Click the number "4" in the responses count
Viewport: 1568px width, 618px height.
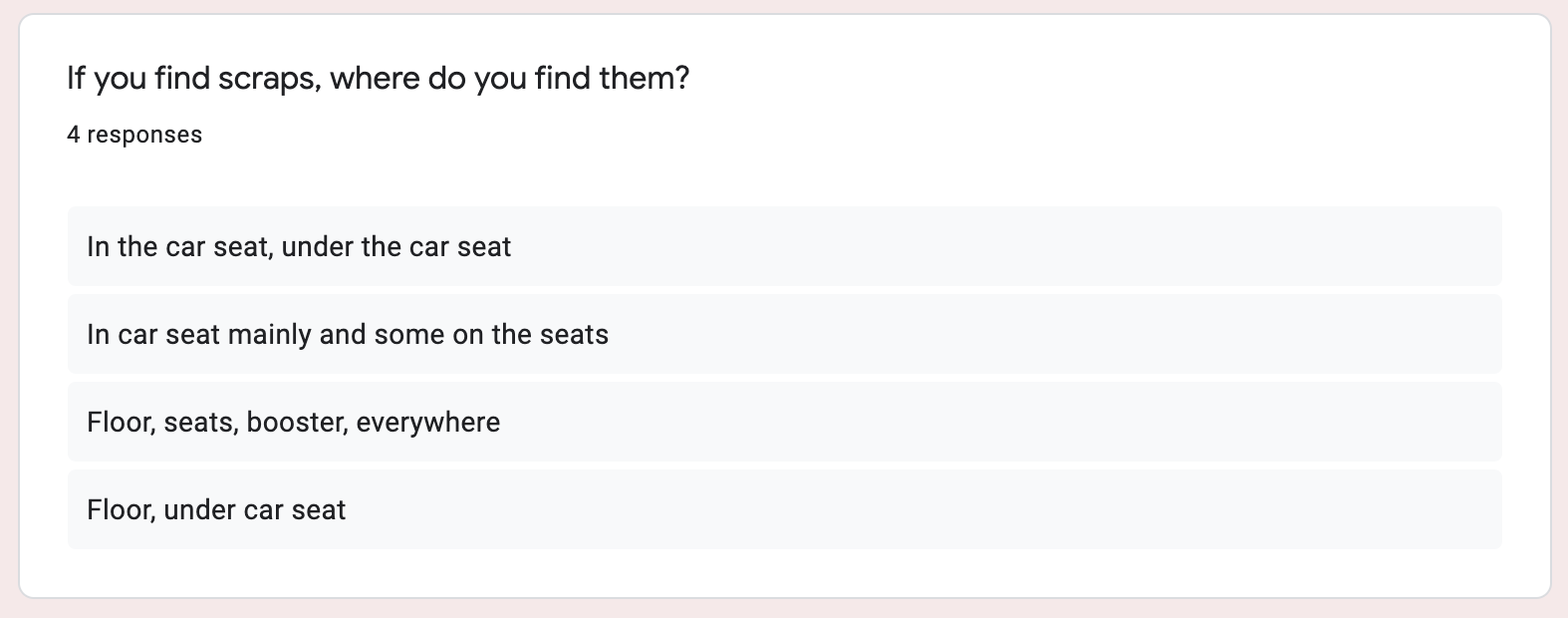tap(74, 135)
